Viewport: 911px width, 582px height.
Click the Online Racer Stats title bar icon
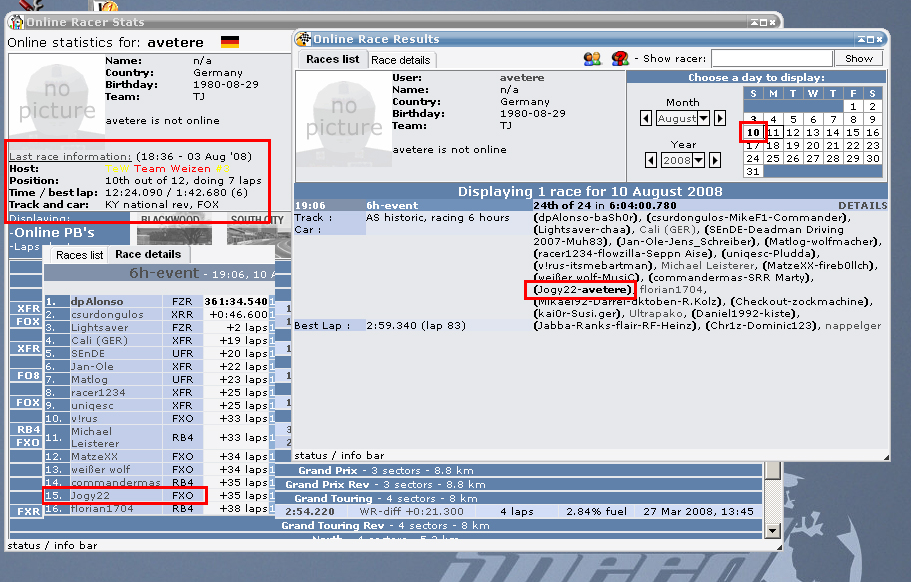point(16,22)
